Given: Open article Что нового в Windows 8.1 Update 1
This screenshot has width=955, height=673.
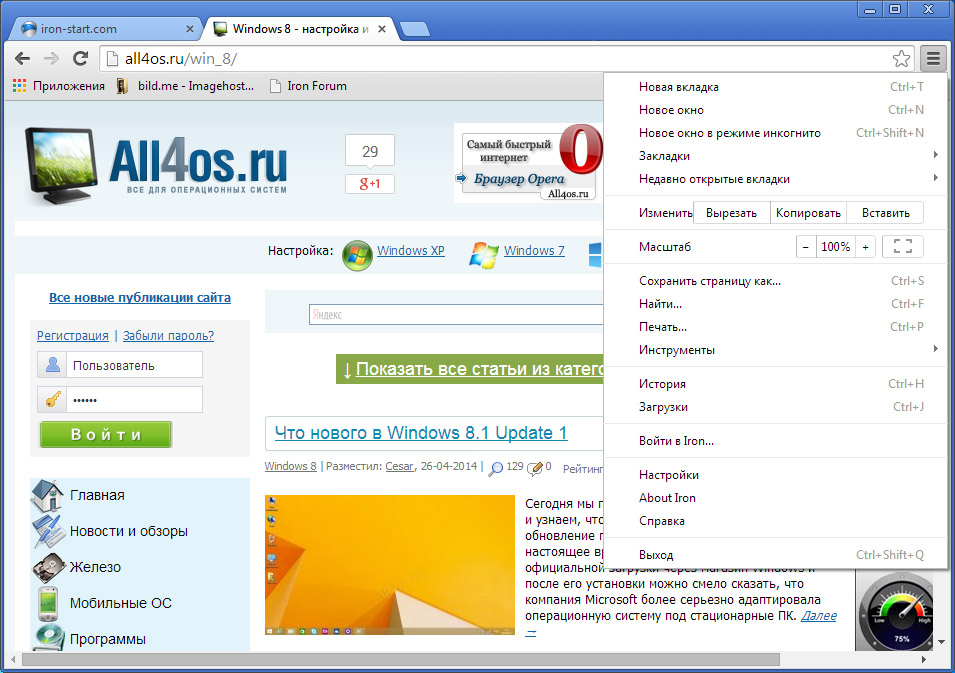Looking at the screenshot, I should pyautogui.click(x=421, y=433).
